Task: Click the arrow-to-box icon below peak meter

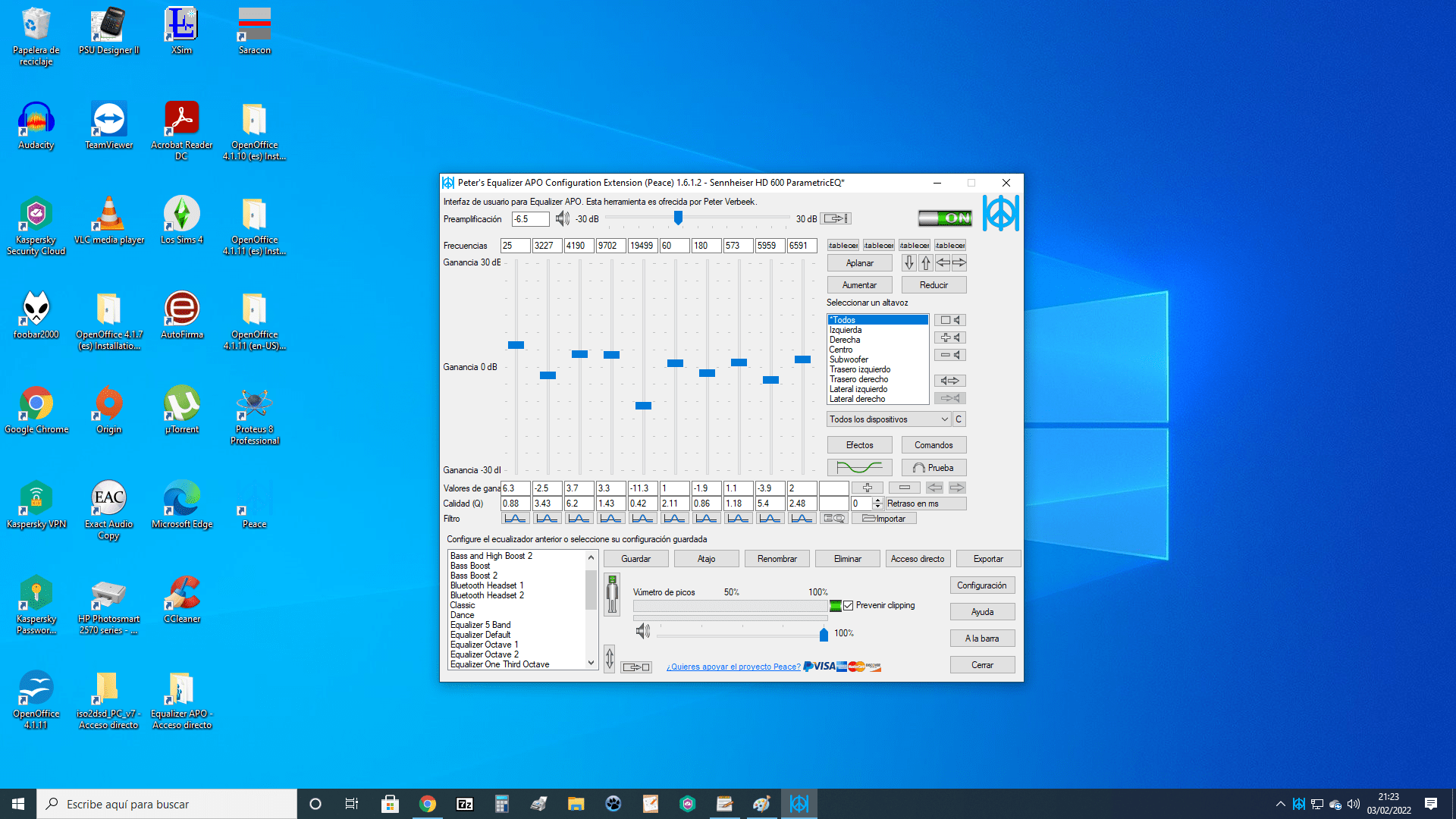Action: click(636, 667)
